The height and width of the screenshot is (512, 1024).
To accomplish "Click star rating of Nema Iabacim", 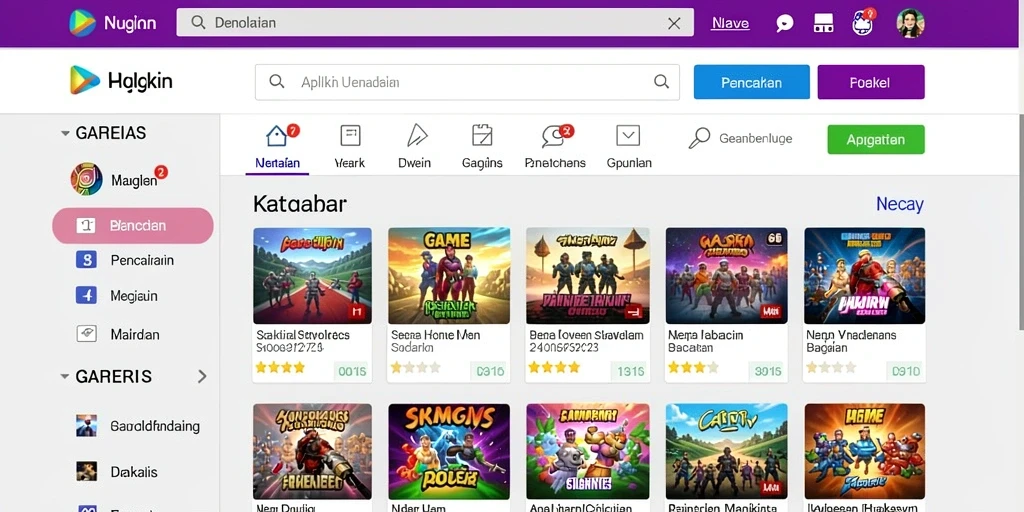I will point(693,368).
